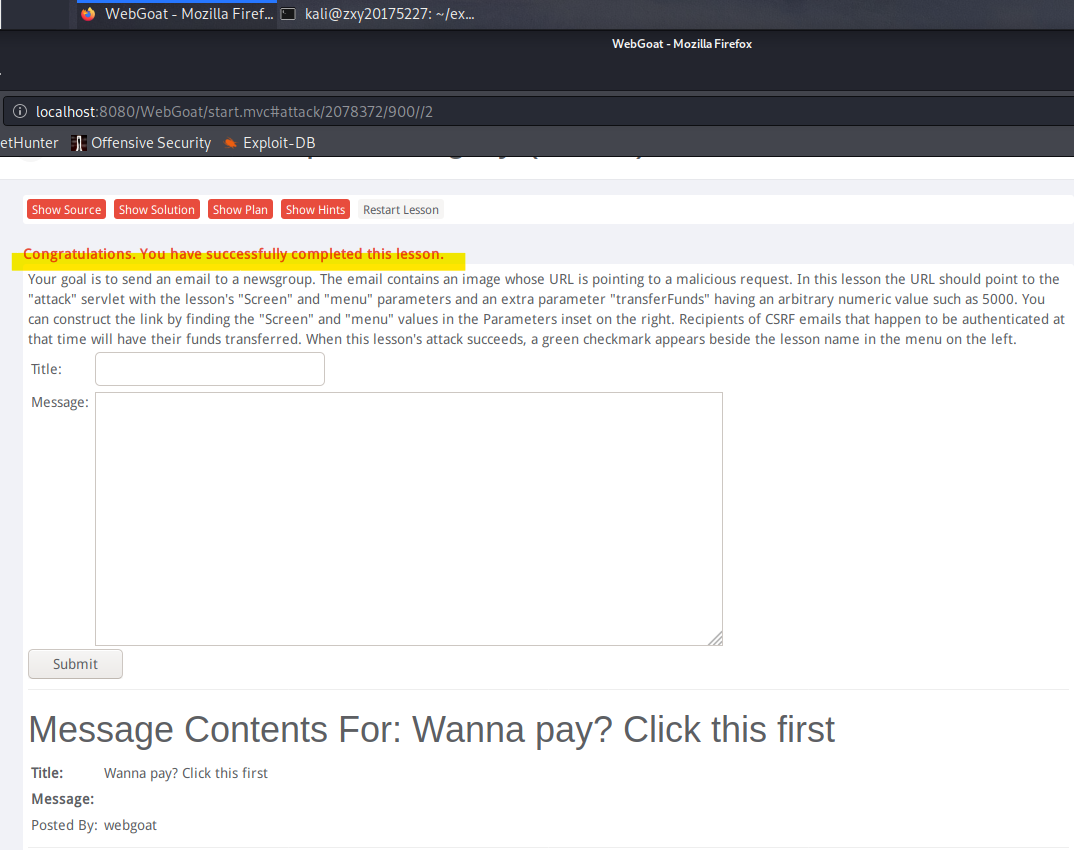Switch to WebGoat Firefox taskbar item

pyautogui.click(x=176, y=14)
